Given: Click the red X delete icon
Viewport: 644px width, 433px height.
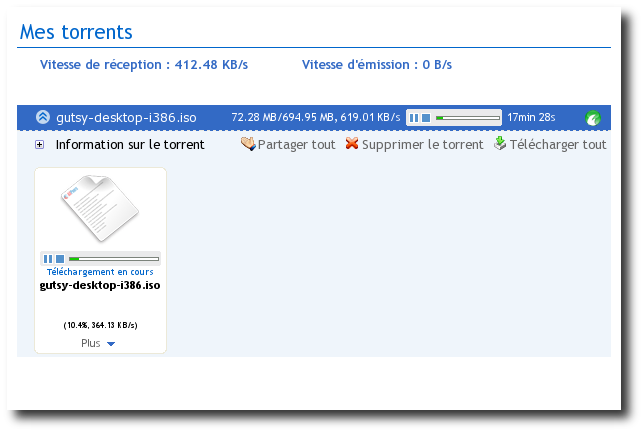Looking at the screenshot, I should [352, 143].
